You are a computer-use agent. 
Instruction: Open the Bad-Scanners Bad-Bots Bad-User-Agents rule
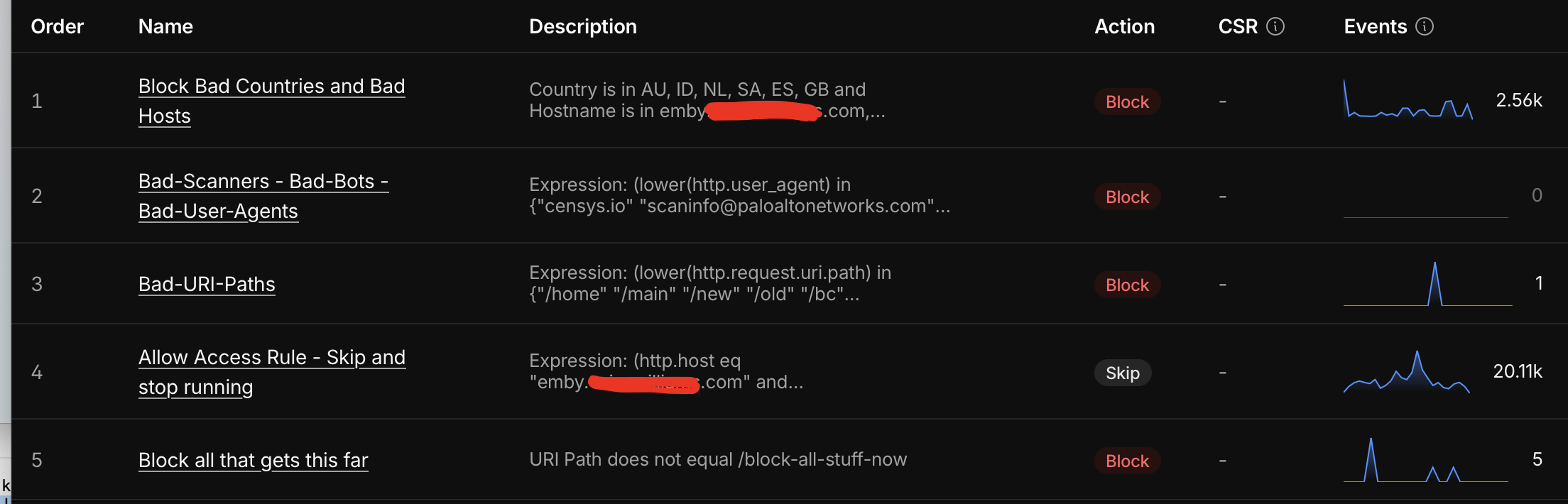click(x=263, y=196)
